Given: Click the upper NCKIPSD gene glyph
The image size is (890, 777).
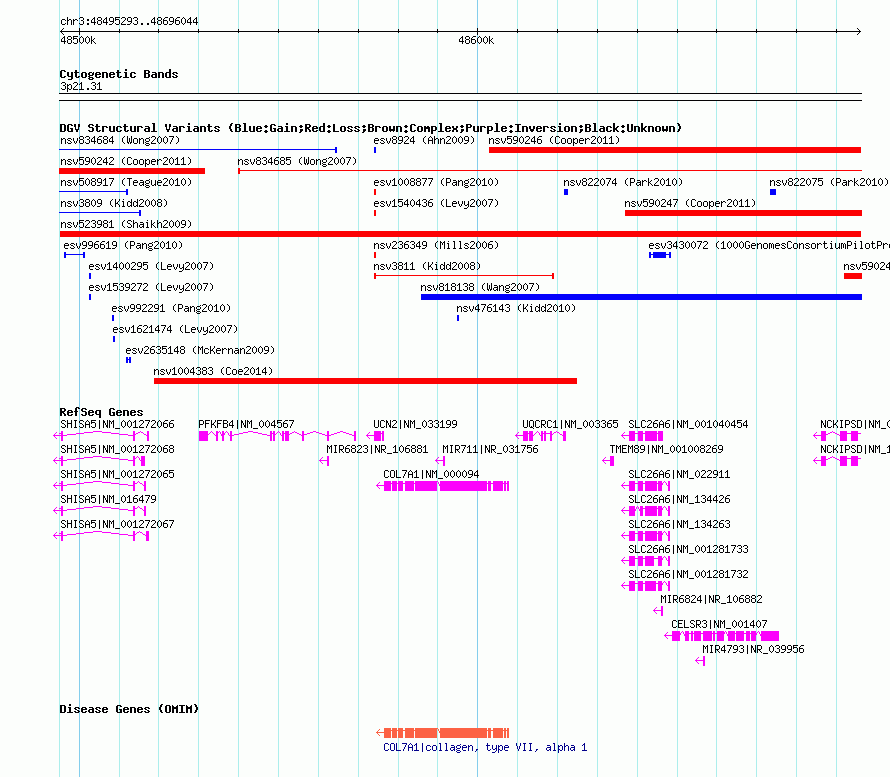Looking at the screenshot, I should pos(837,436).
